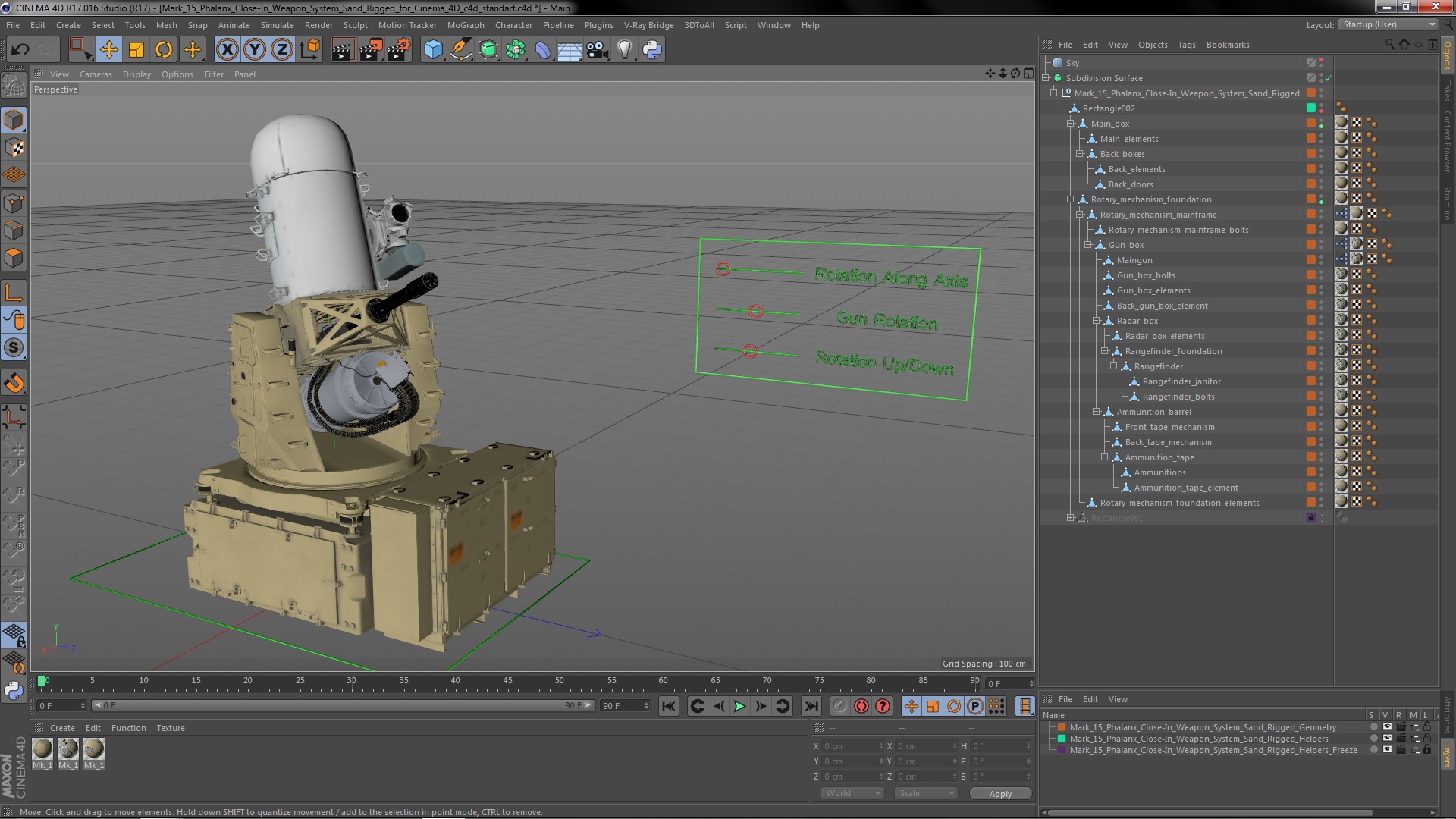
Task: Toggle Autokeying button
Action: point(861,707)
